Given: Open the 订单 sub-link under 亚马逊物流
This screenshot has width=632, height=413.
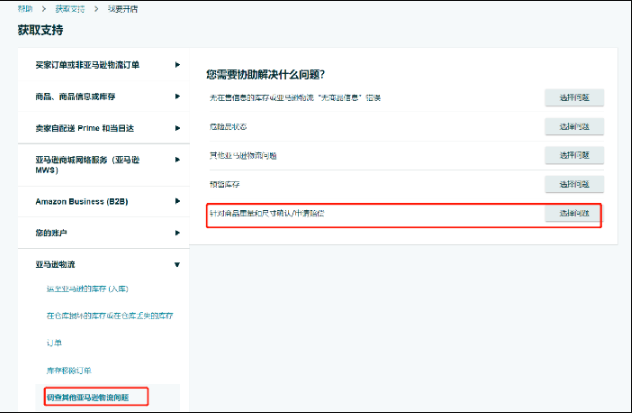Looking at the screenshot, I should [x=54, y=343].
